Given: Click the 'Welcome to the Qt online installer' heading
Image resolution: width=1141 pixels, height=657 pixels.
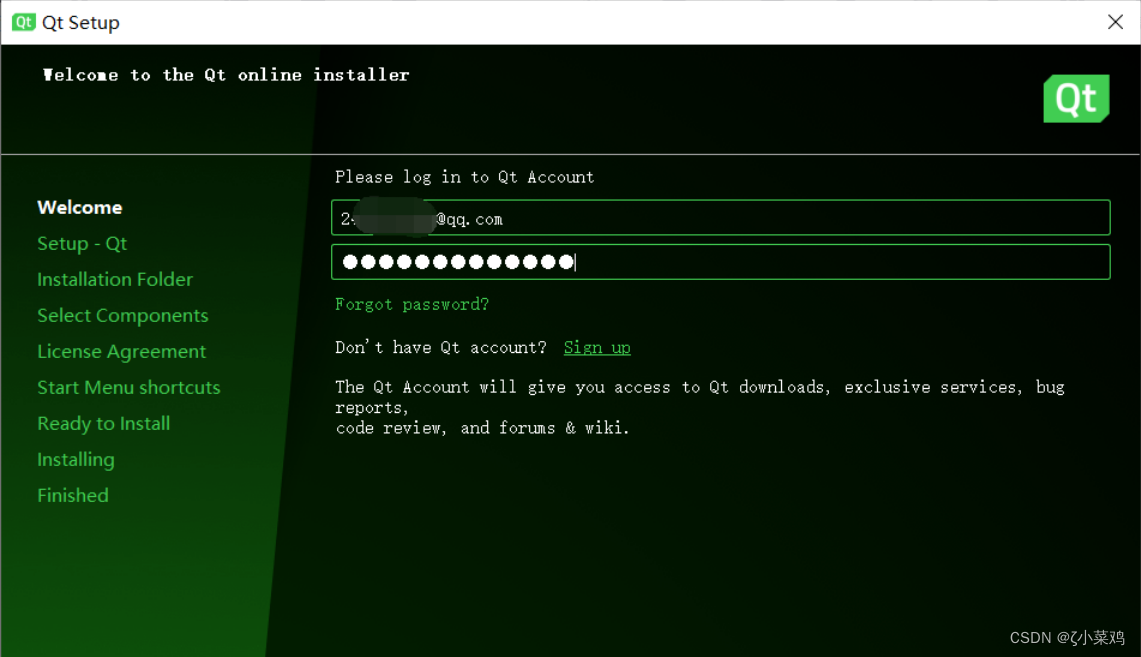Looking at the screenshot, I should (226, 75).
